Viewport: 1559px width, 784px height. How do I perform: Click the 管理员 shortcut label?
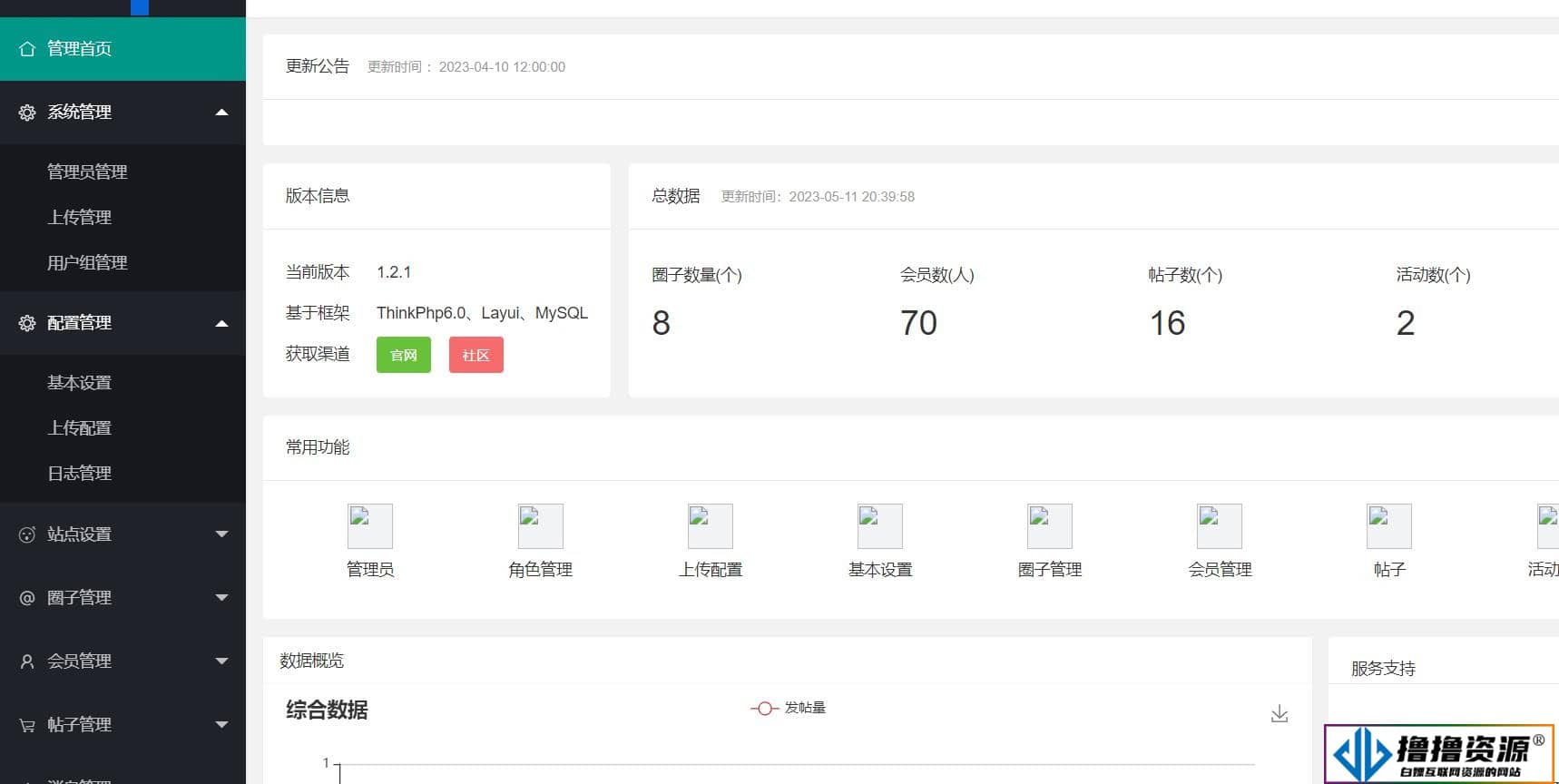click(x=370, y=570)
